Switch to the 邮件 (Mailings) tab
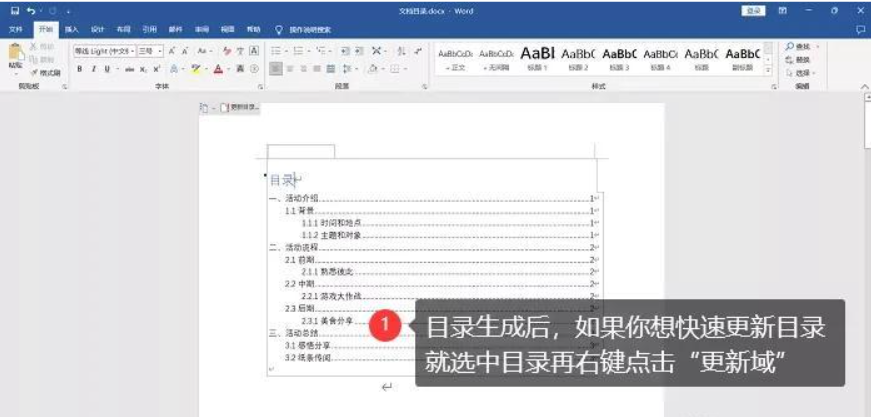The height and width of the screenshot is (417, 871). pos(176,29)
